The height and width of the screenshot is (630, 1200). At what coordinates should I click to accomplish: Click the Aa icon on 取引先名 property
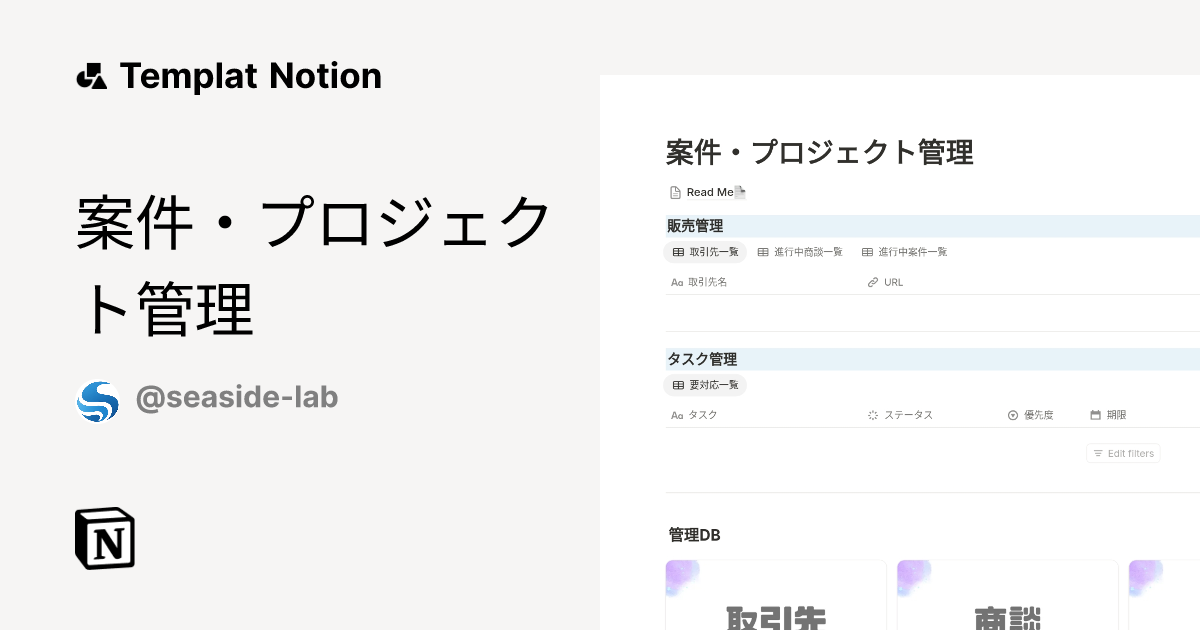tap(677, 283)
